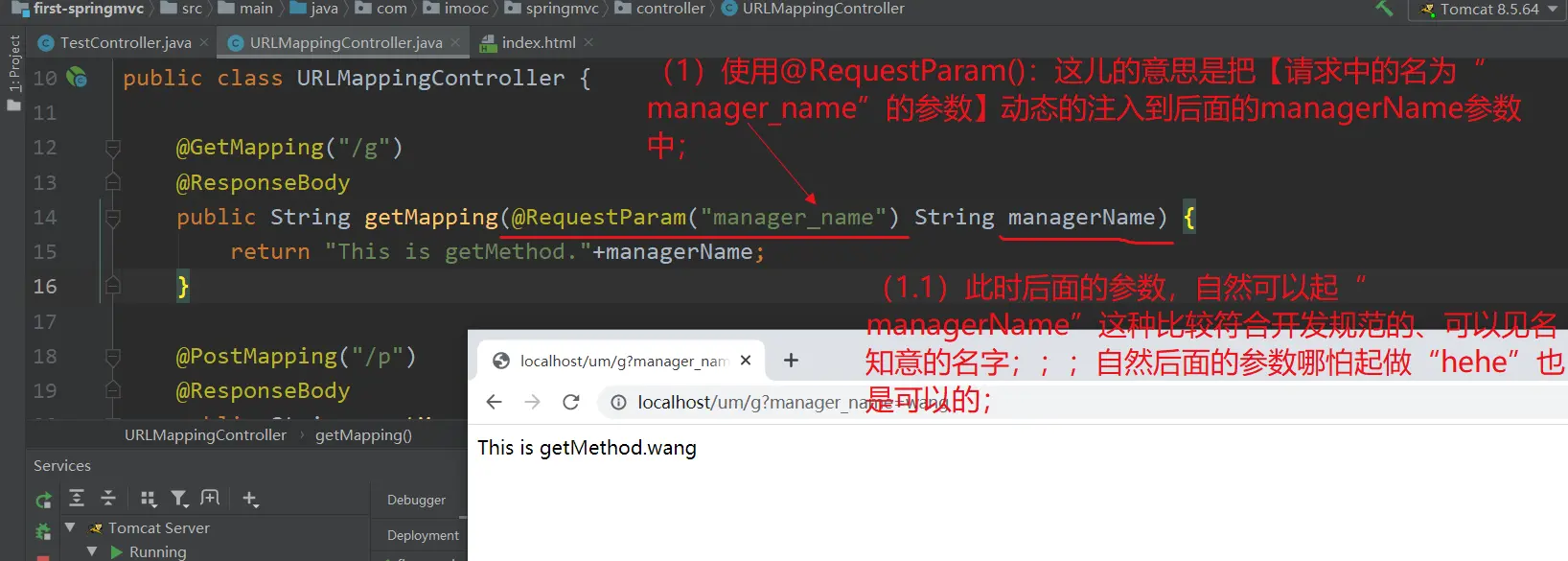Select the Running node in Services tree
1568x561 pixels.
click(x=149, y=551)
